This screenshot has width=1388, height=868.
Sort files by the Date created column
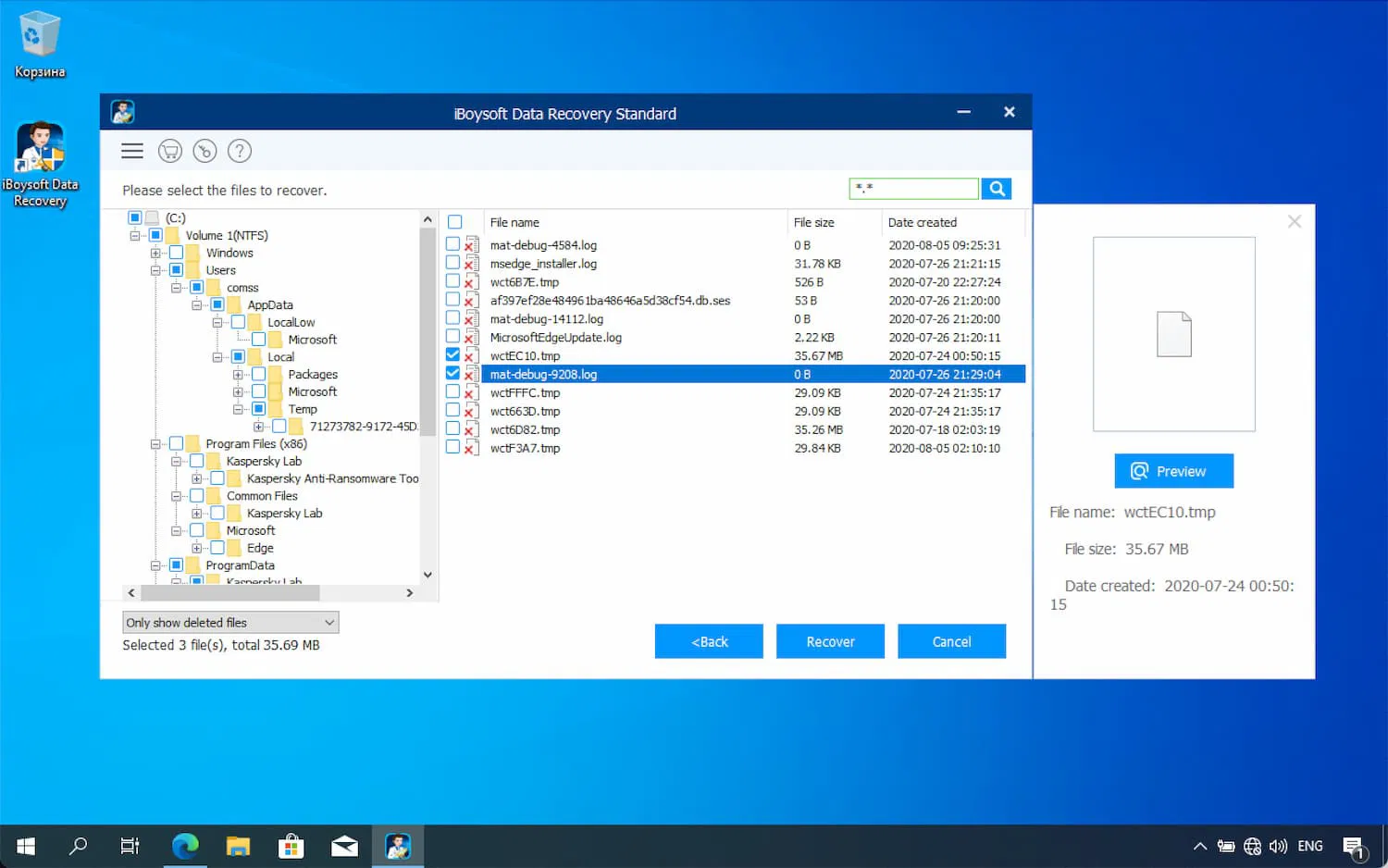coord(922,222)
